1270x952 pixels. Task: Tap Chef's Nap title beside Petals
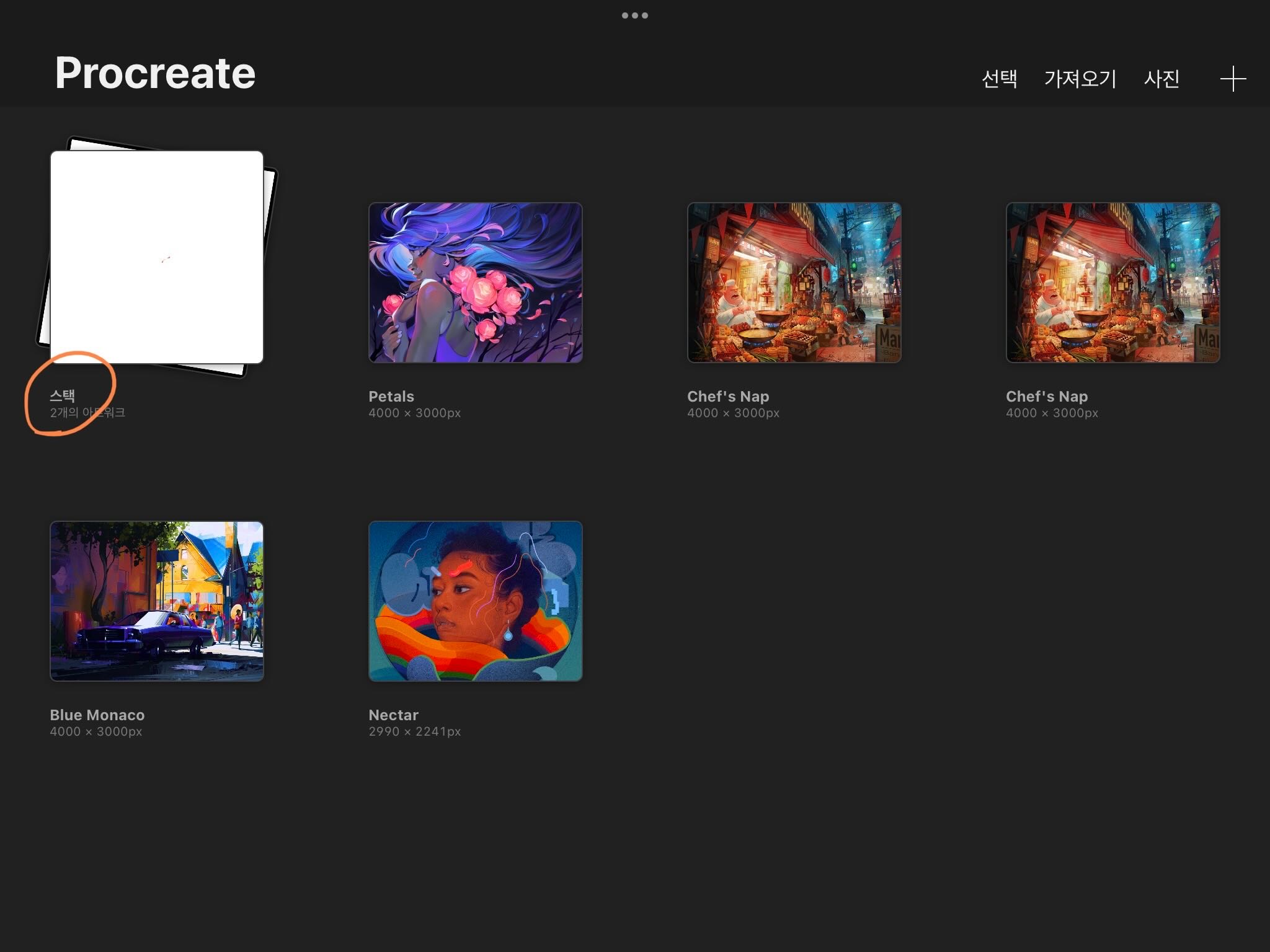point(727,397)
